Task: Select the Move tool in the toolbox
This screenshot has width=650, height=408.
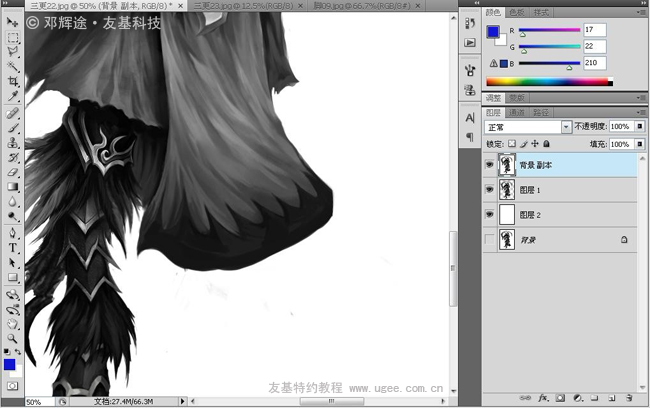Action: pos(13,21)
